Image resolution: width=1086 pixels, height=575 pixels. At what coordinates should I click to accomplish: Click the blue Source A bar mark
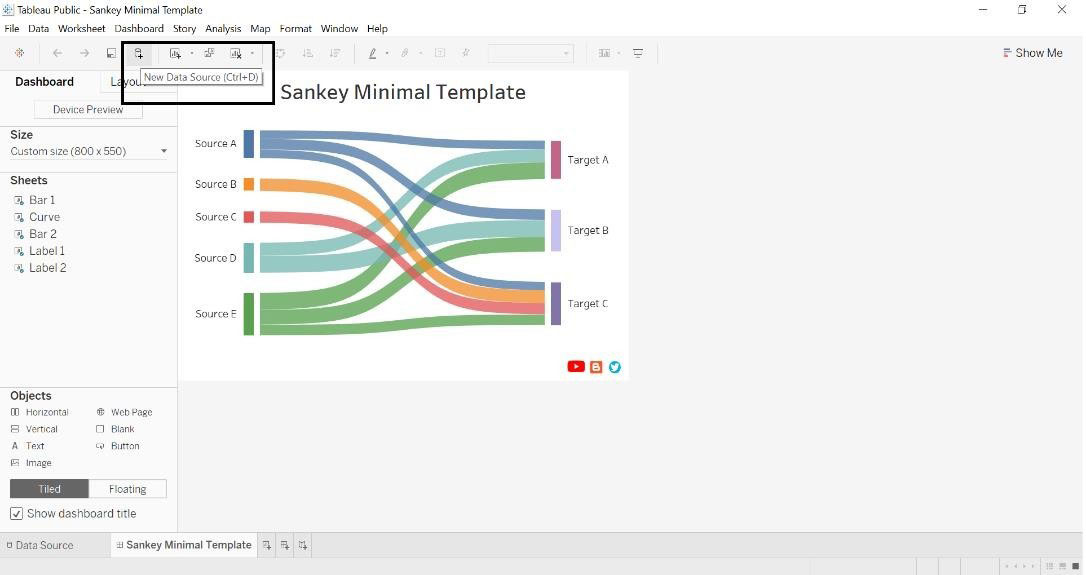249,143
